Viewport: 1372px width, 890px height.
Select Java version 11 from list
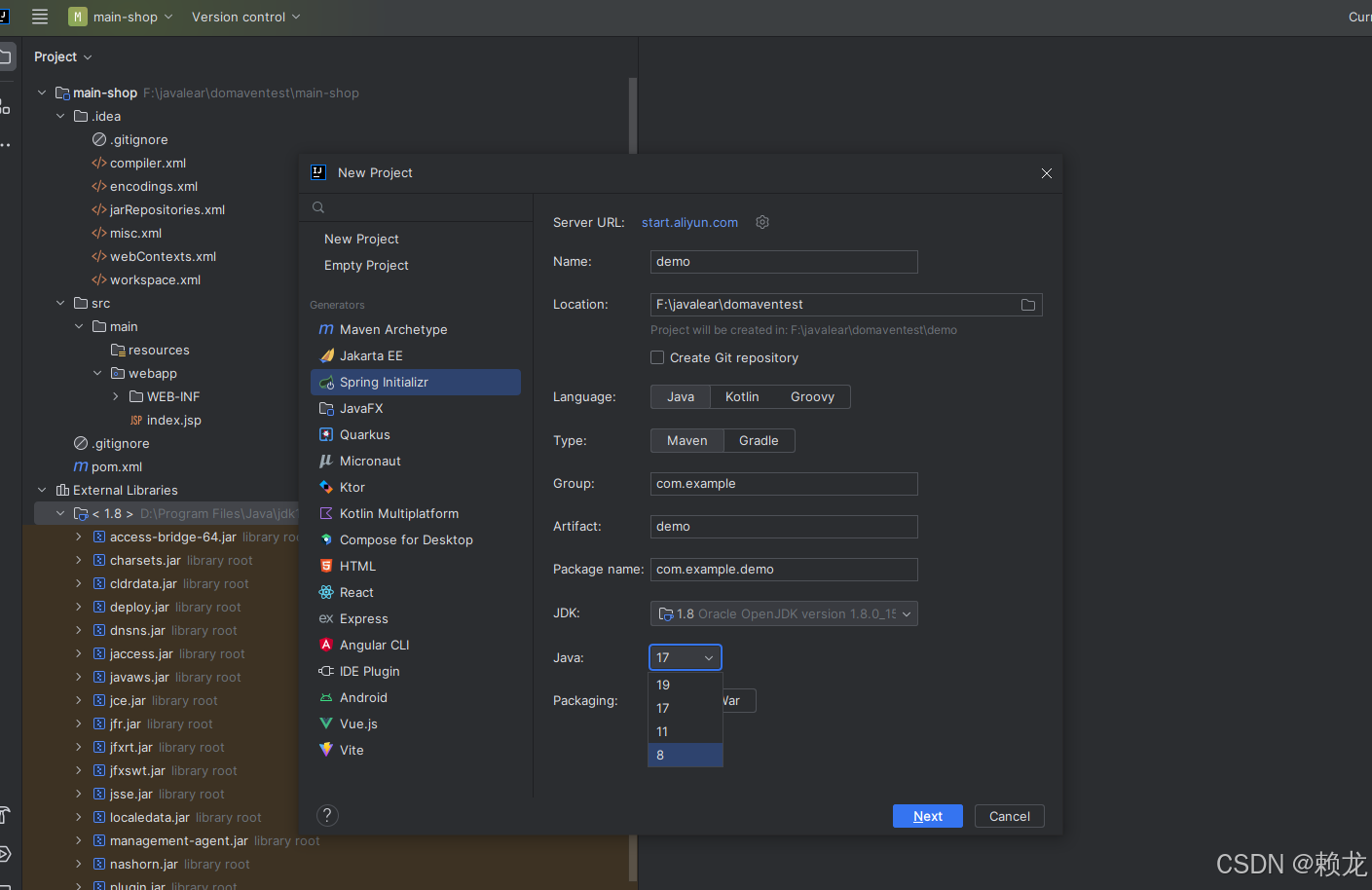pyautogui.click(x=686, y=732)
